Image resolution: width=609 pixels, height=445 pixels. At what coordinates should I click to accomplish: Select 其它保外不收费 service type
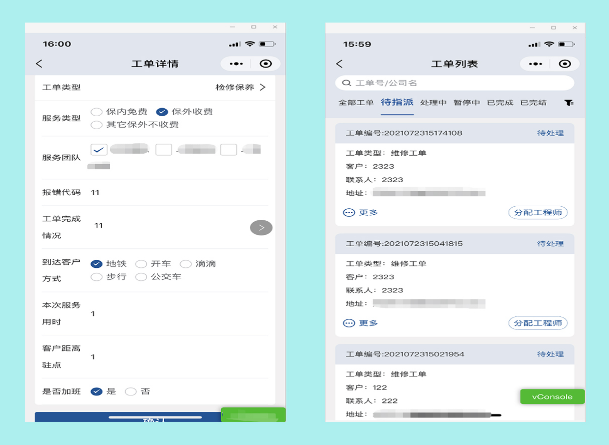click(x=96, y=125)
